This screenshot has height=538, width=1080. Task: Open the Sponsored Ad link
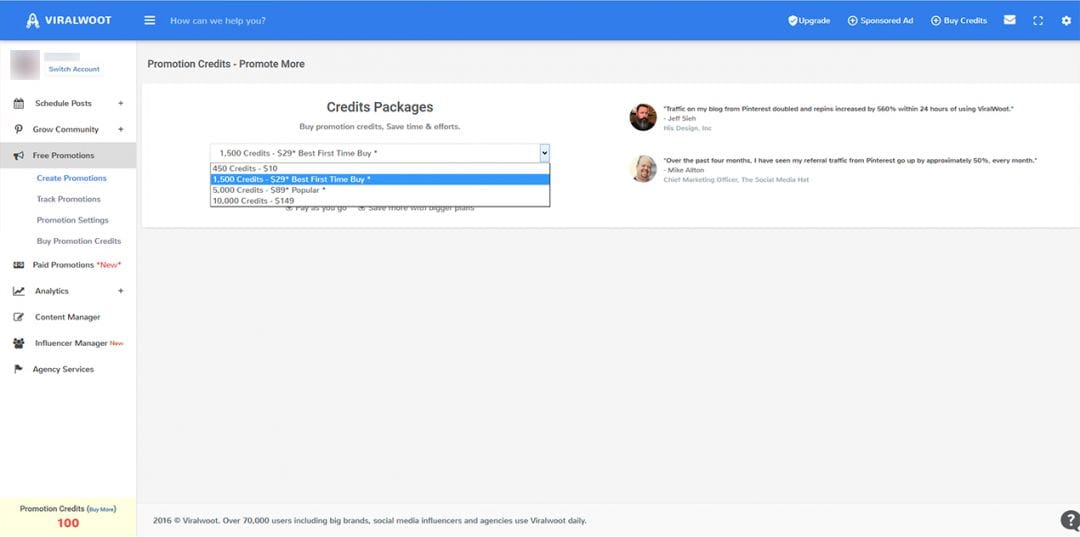(x=880, y=21)
